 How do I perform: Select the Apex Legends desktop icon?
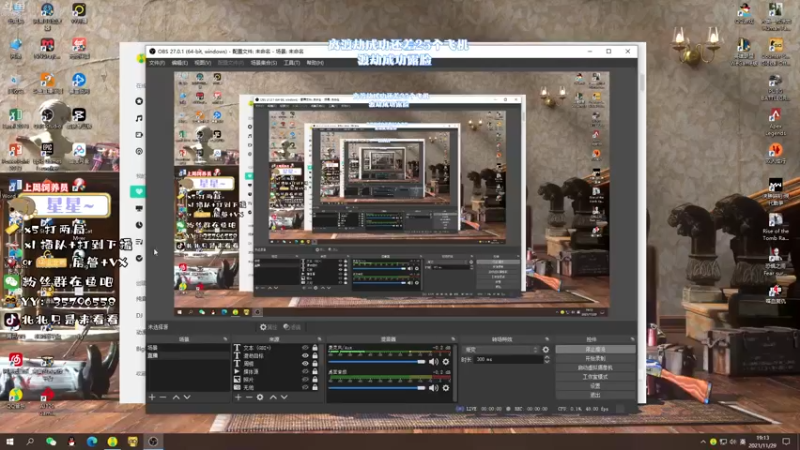tap(776, 122)
